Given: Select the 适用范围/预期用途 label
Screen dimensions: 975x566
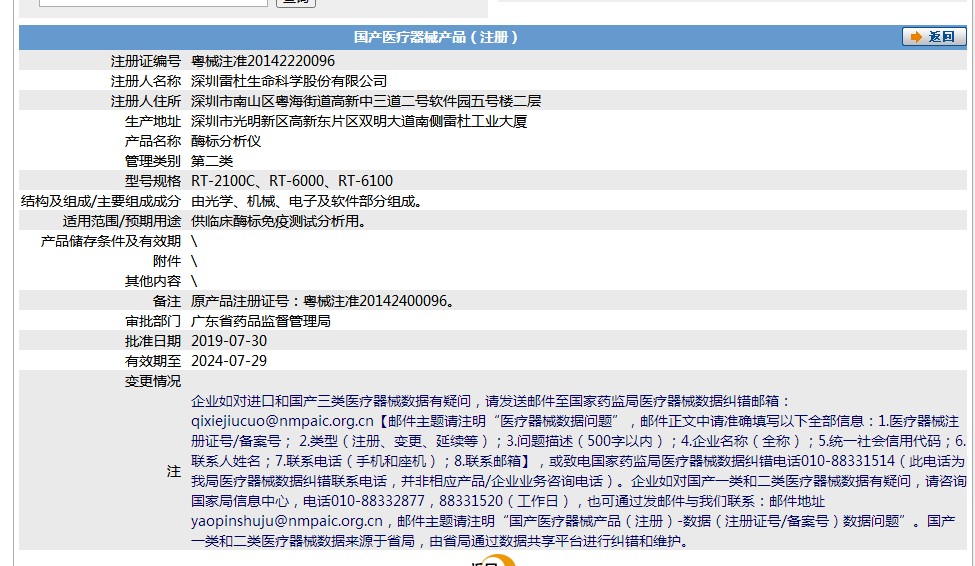Looking at the screenshot, I should [x=122, y=221].
